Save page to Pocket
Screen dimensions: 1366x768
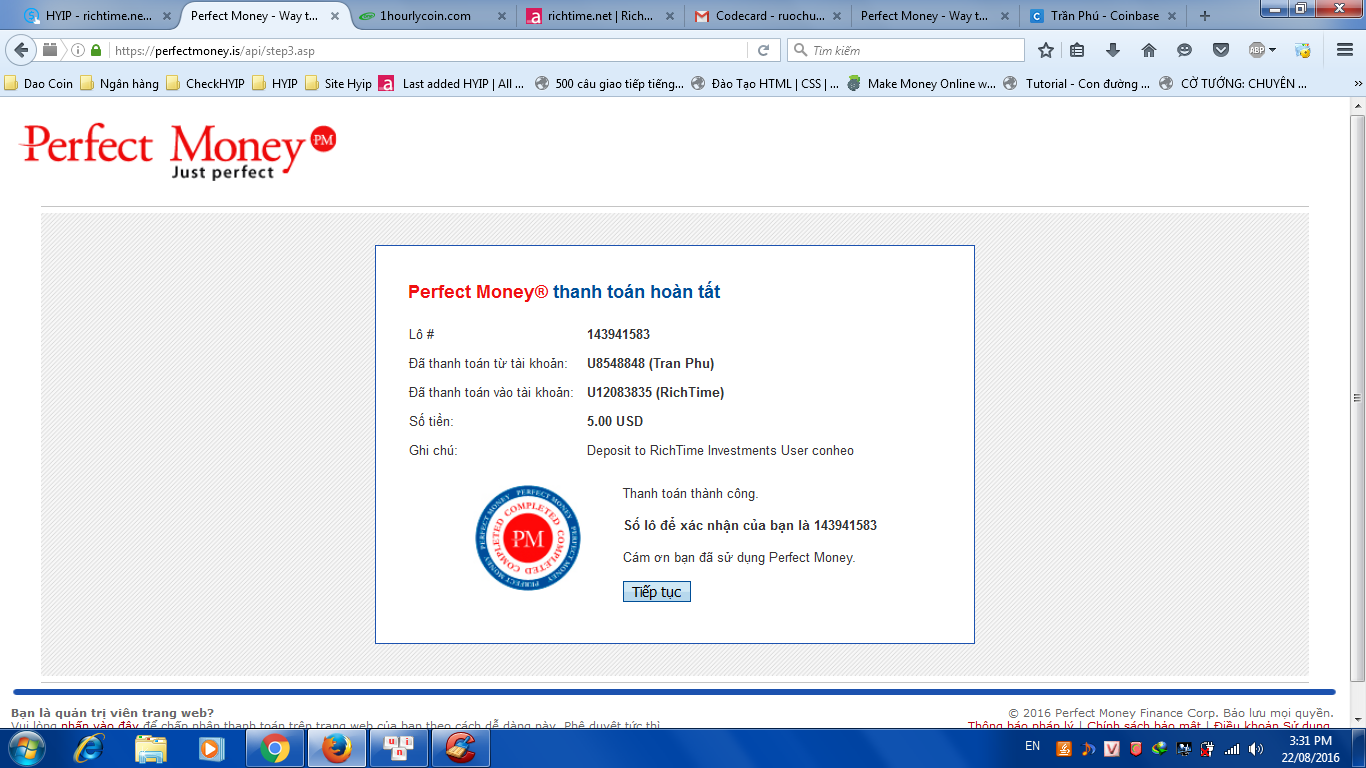(x=1221, y=50)
